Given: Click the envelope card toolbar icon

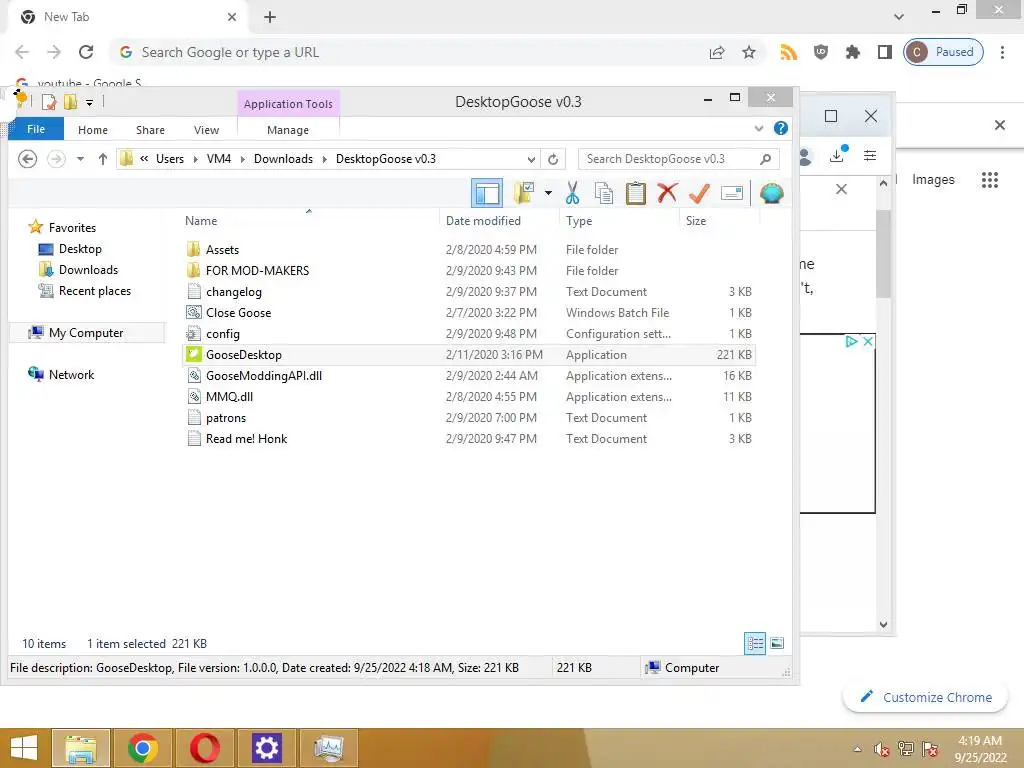Looking at the screenshot, I should [731, 193].
